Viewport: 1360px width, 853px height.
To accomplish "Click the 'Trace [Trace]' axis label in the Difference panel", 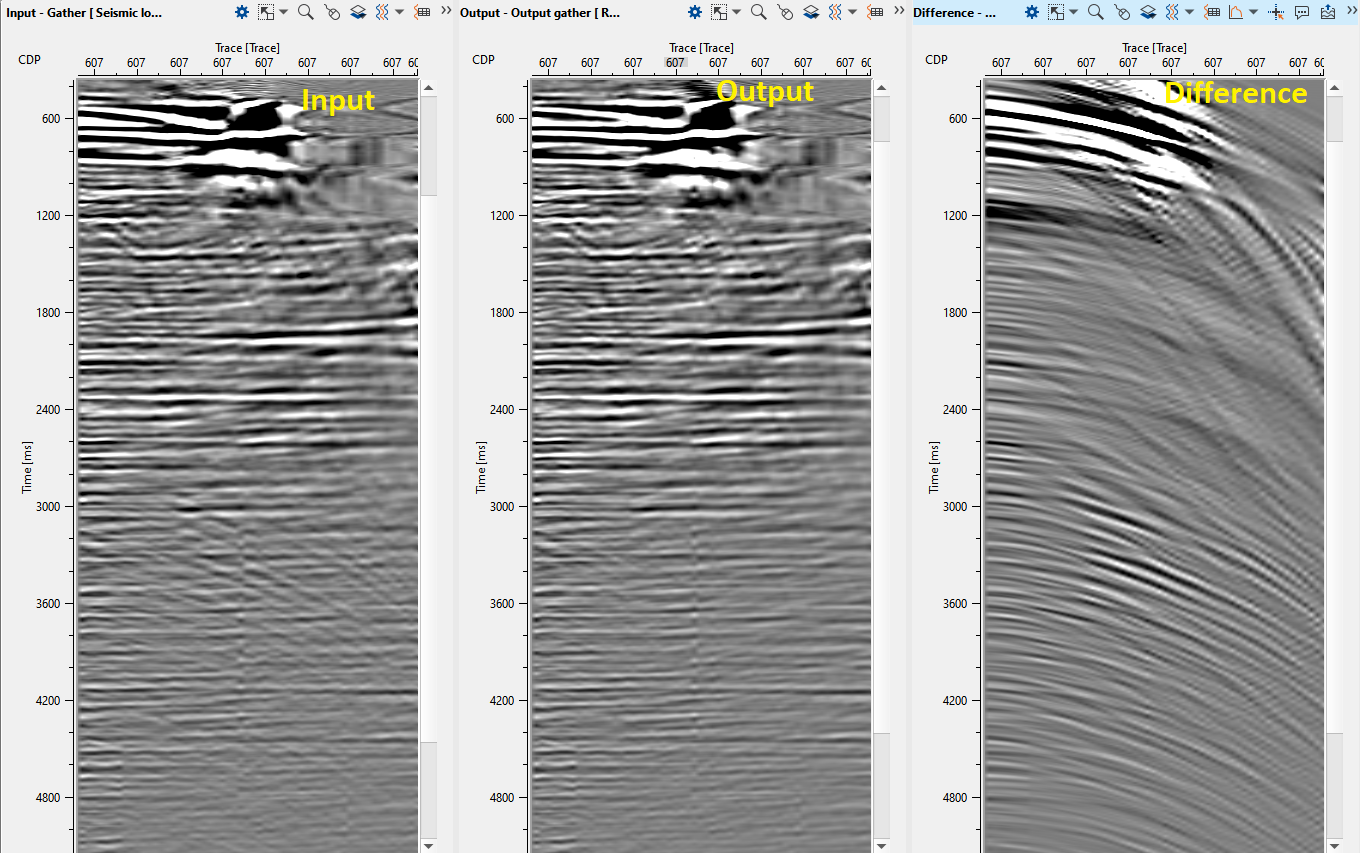I will point(1154,47).
